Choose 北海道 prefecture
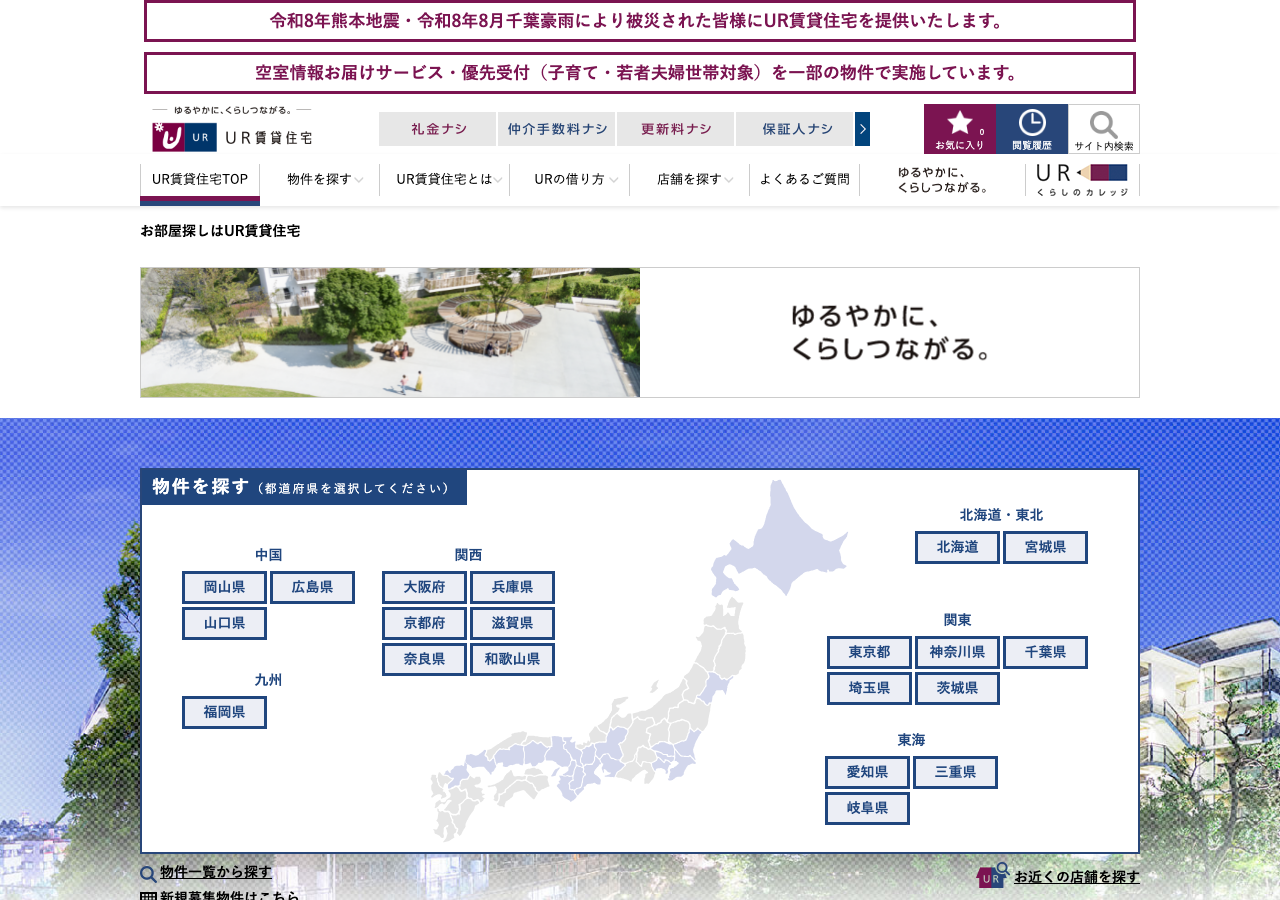The image size is (1280, 900). (x=957, y=548)
